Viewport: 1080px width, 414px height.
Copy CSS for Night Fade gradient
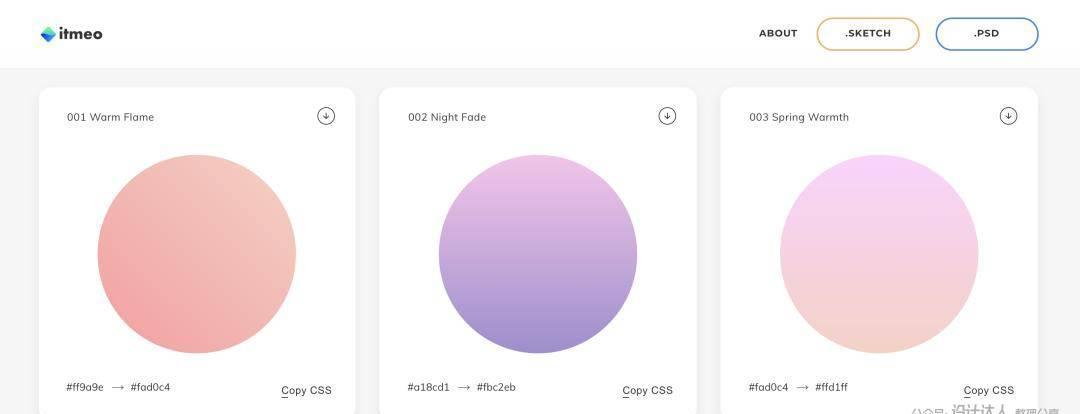[647, 391]
